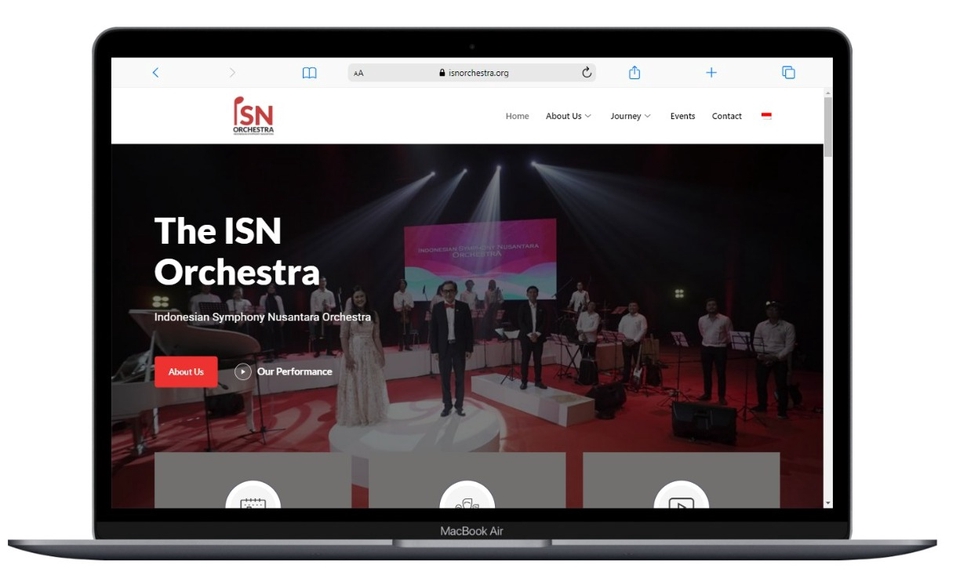Image resolution: width=960 pixels, height=576 pixels.
Task: Click the ISN Orchestra logo
Action: click(x=253, y=116)
